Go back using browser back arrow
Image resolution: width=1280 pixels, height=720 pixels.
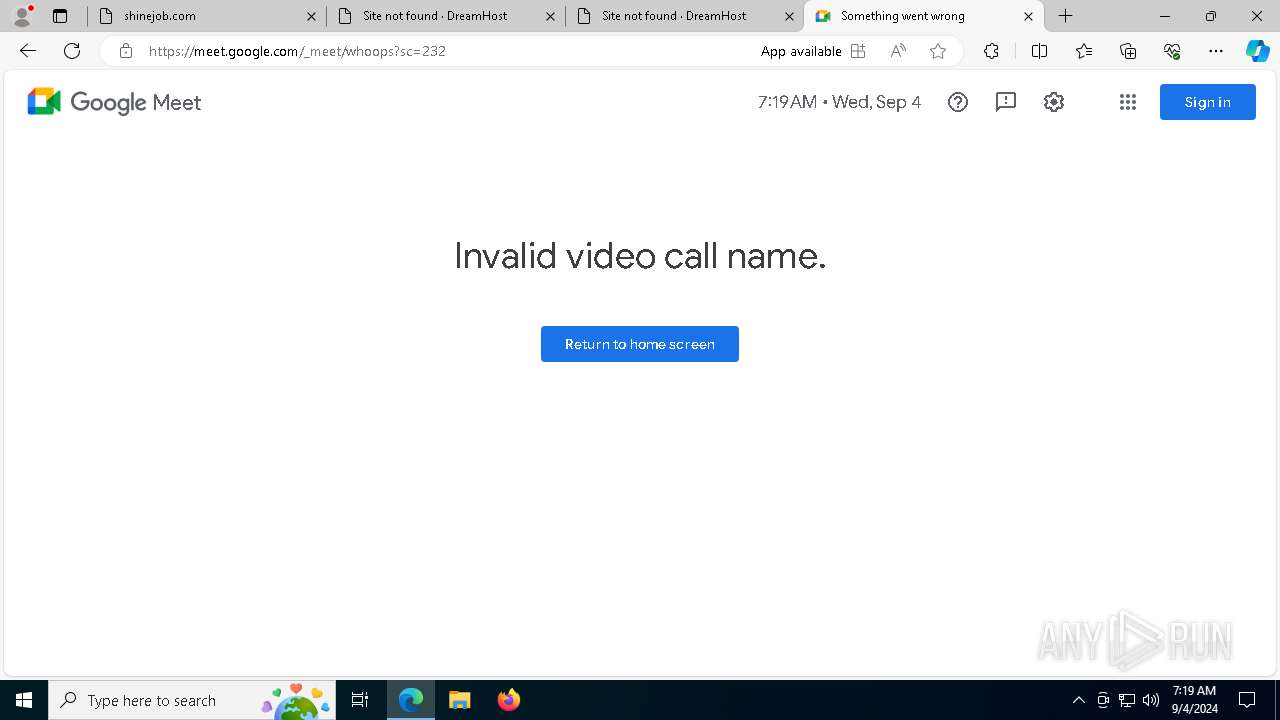click(x=28, y=51)
